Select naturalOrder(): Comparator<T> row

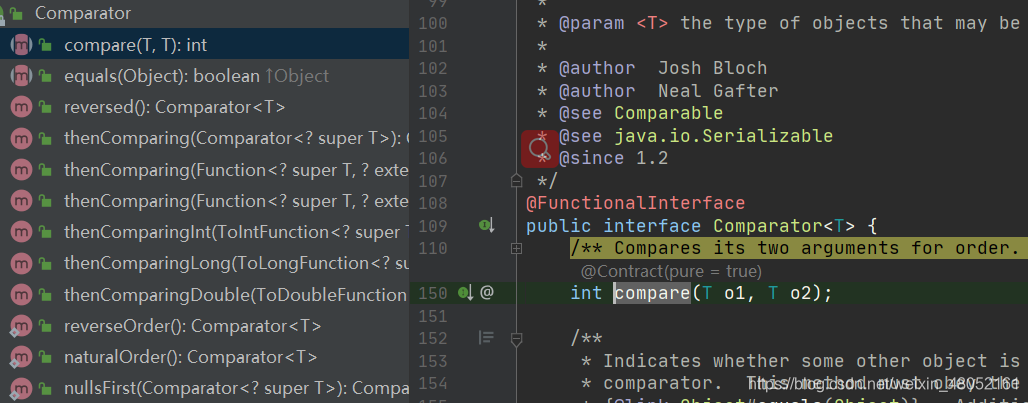(205, 357)
